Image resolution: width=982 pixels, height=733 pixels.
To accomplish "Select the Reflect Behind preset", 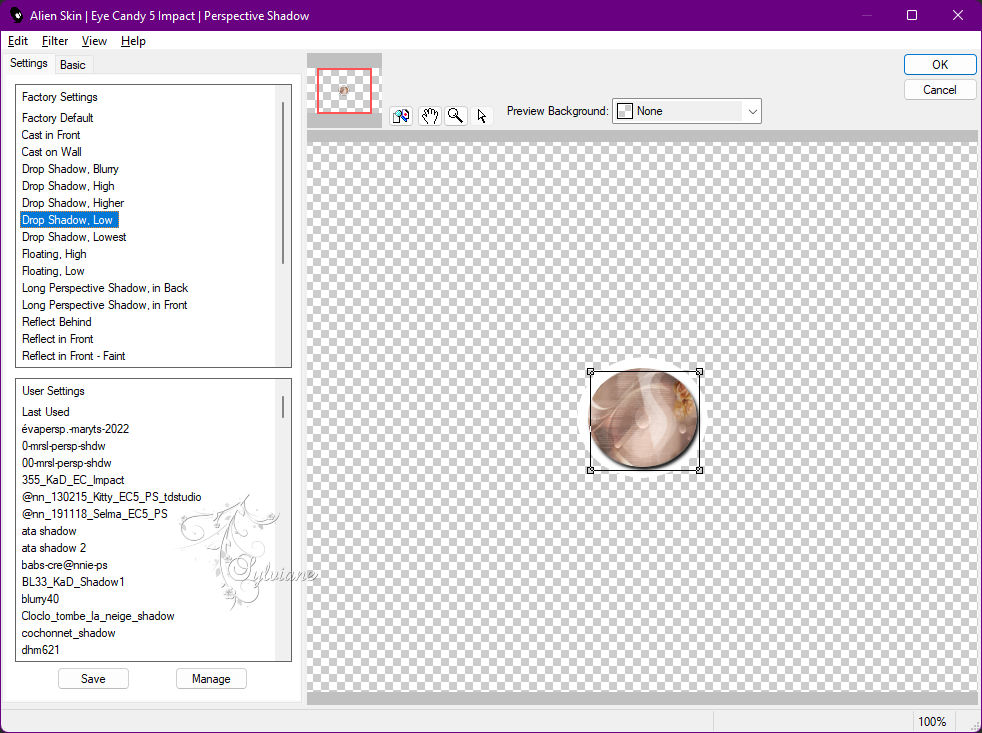I will tap(56, 321).
